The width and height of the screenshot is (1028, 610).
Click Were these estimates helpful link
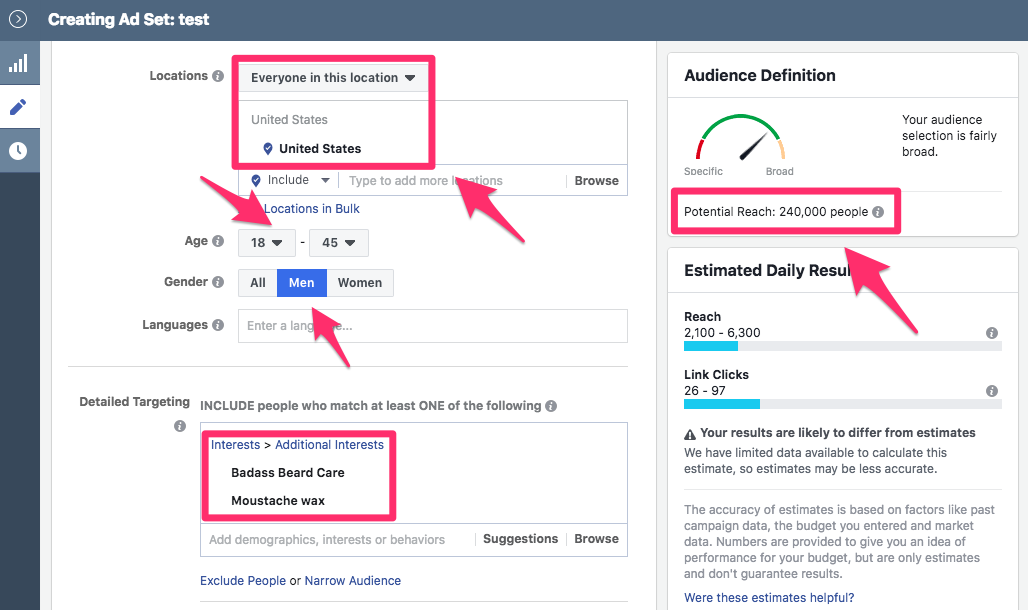[x=769, y=598]
